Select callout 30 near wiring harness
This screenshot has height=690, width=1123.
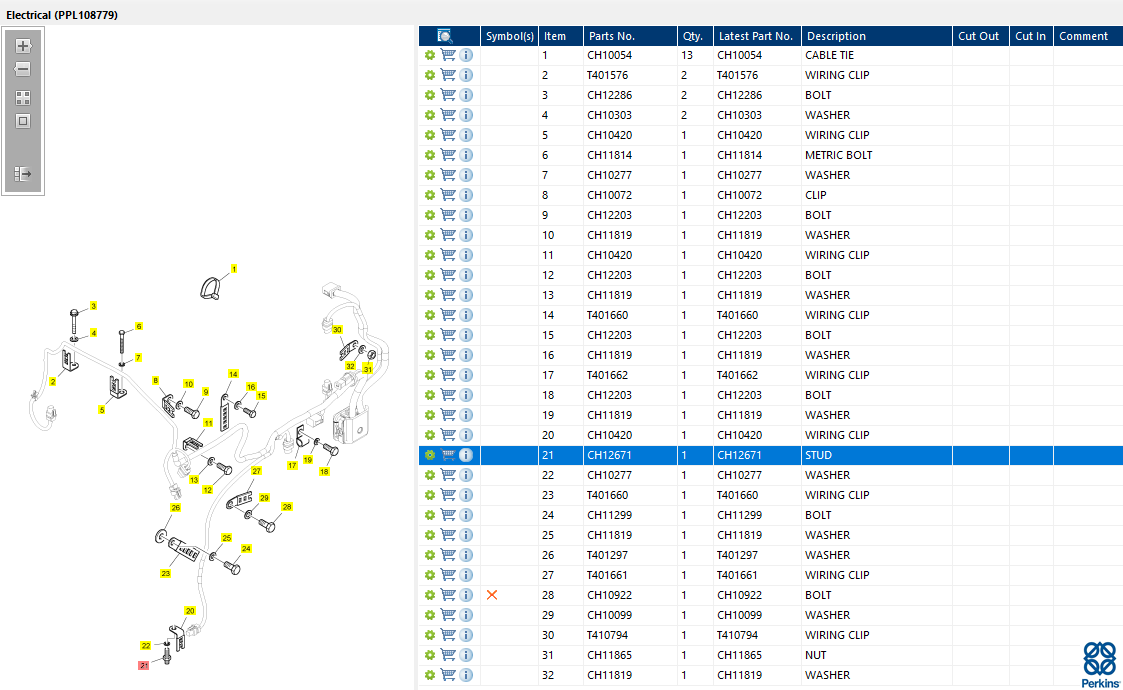click(337, 330)
